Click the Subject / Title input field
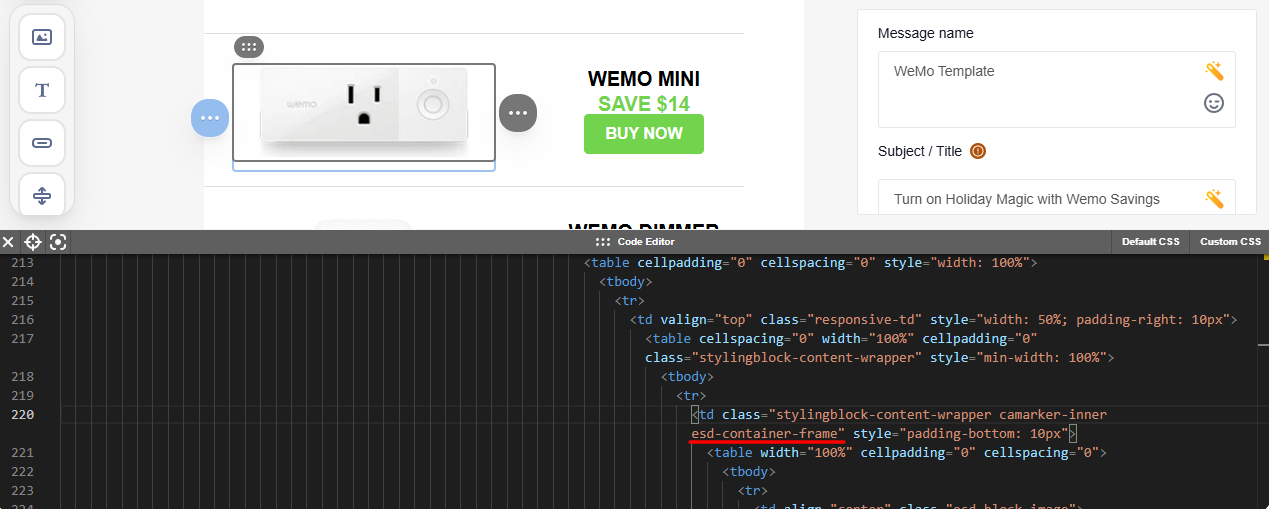The image size is (1269, 509). click(x=1057, y=197)
